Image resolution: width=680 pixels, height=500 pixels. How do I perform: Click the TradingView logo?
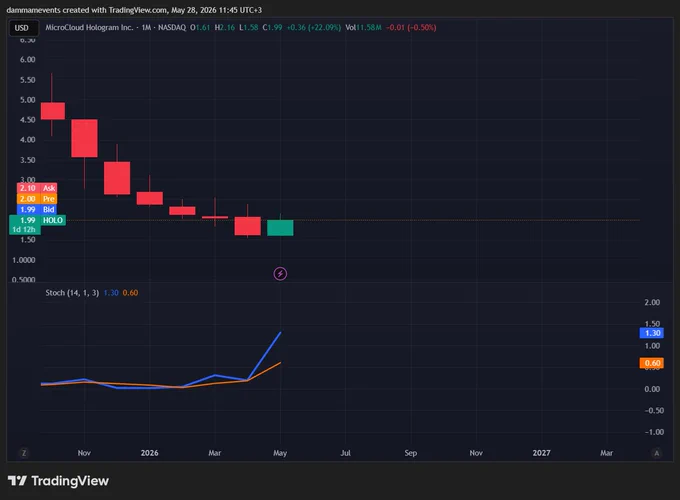(58, 481)
